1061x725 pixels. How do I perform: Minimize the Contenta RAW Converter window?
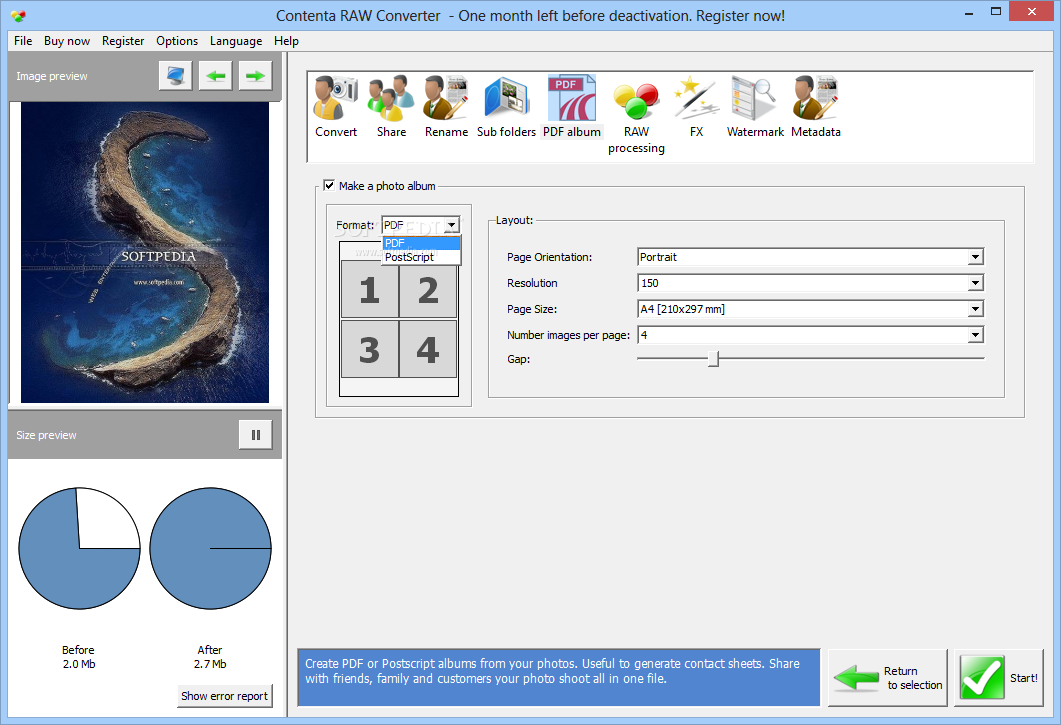click(x=969, y=12)
